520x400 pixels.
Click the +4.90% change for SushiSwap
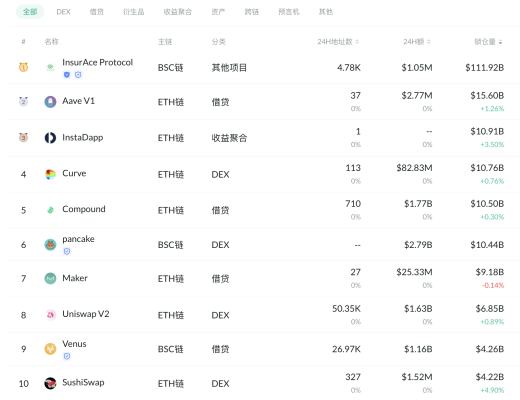492,390
